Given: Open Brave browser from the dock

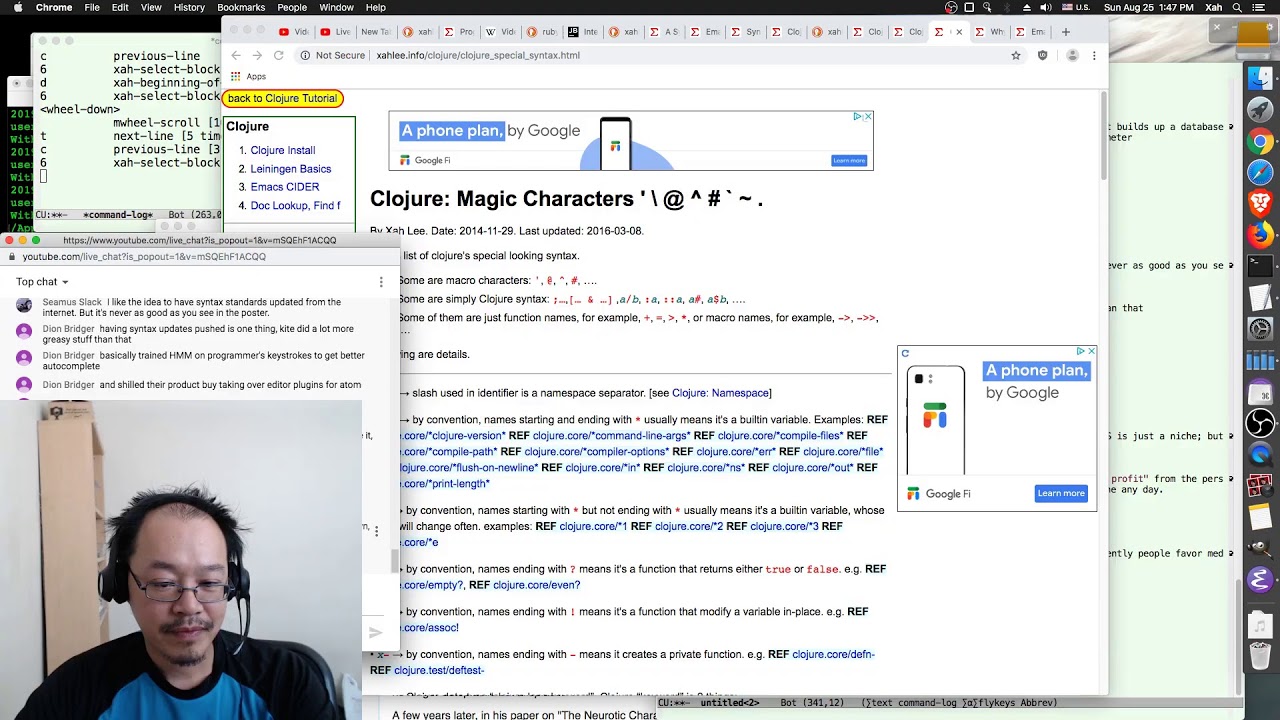Looking at the screenshot, I should pyautogui.click(x=1260, y=203).
